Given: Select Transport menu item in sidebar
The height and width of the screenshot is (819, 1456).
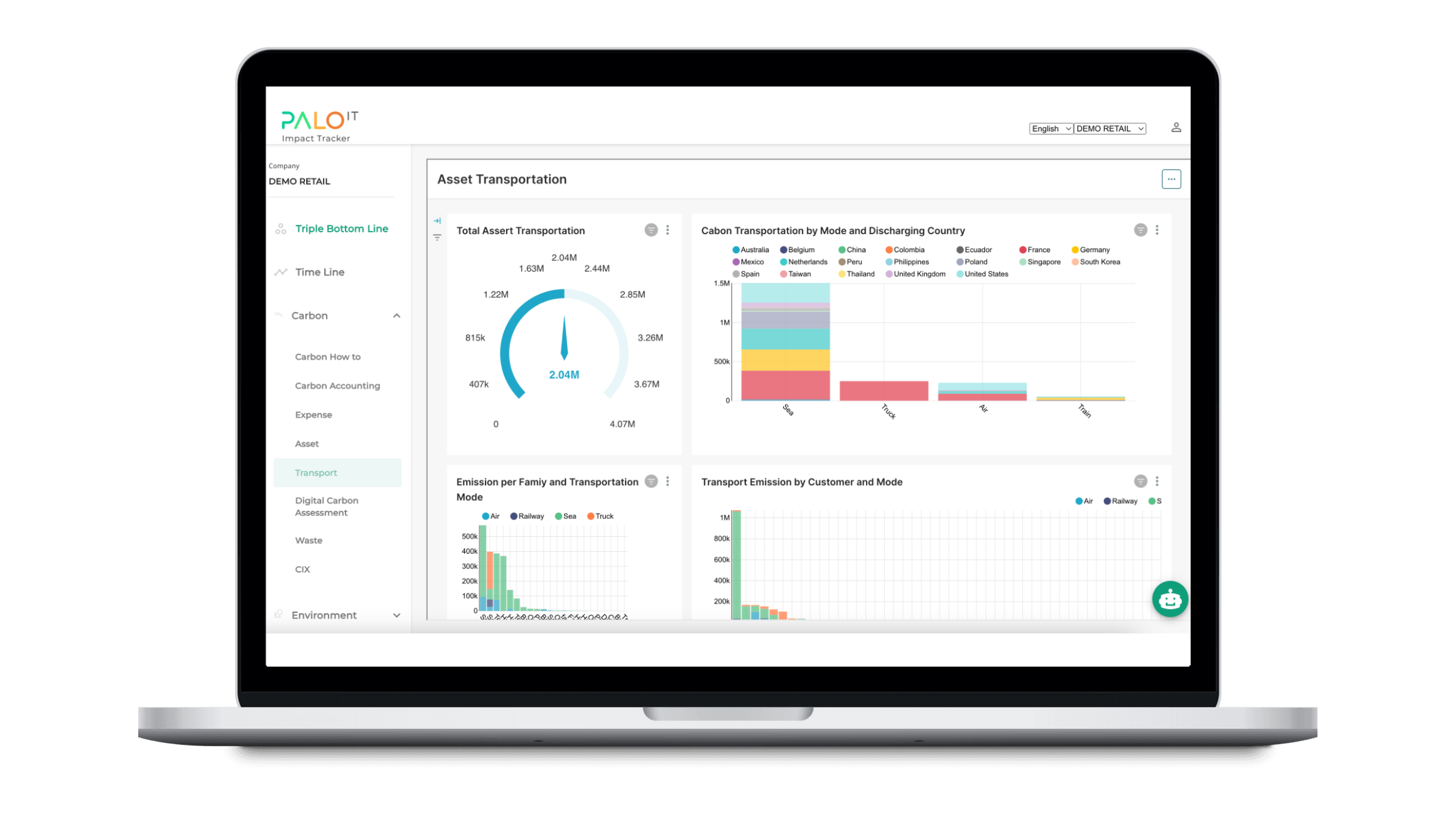Looking at the screenshot, I should click(x=316, y=472).
